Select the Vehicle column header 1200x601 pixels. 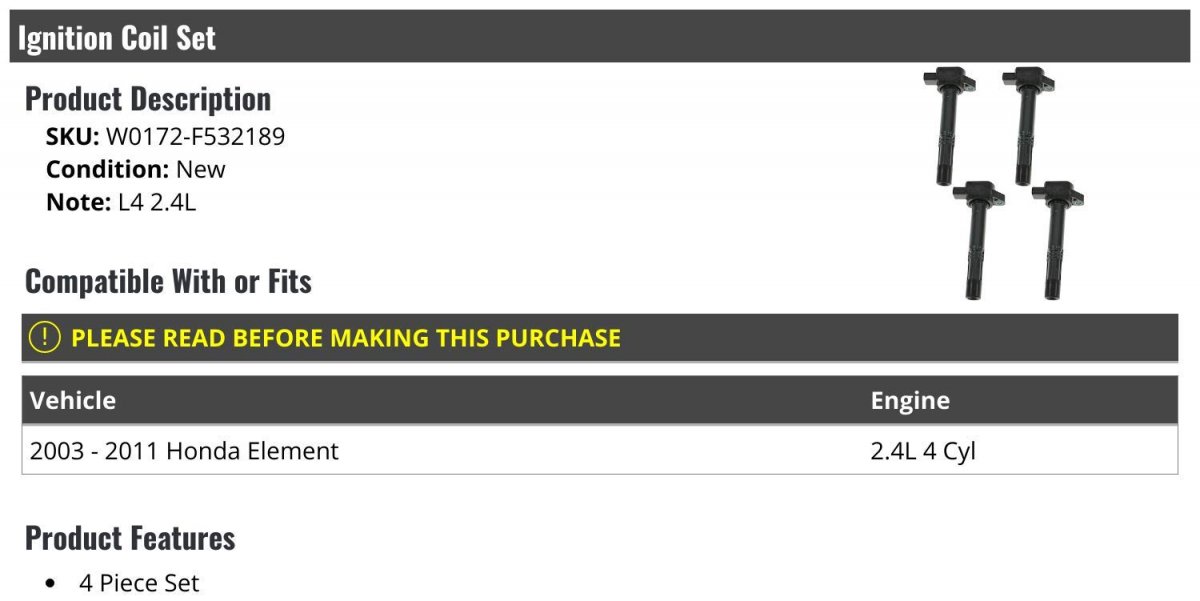tap(73, 401)
